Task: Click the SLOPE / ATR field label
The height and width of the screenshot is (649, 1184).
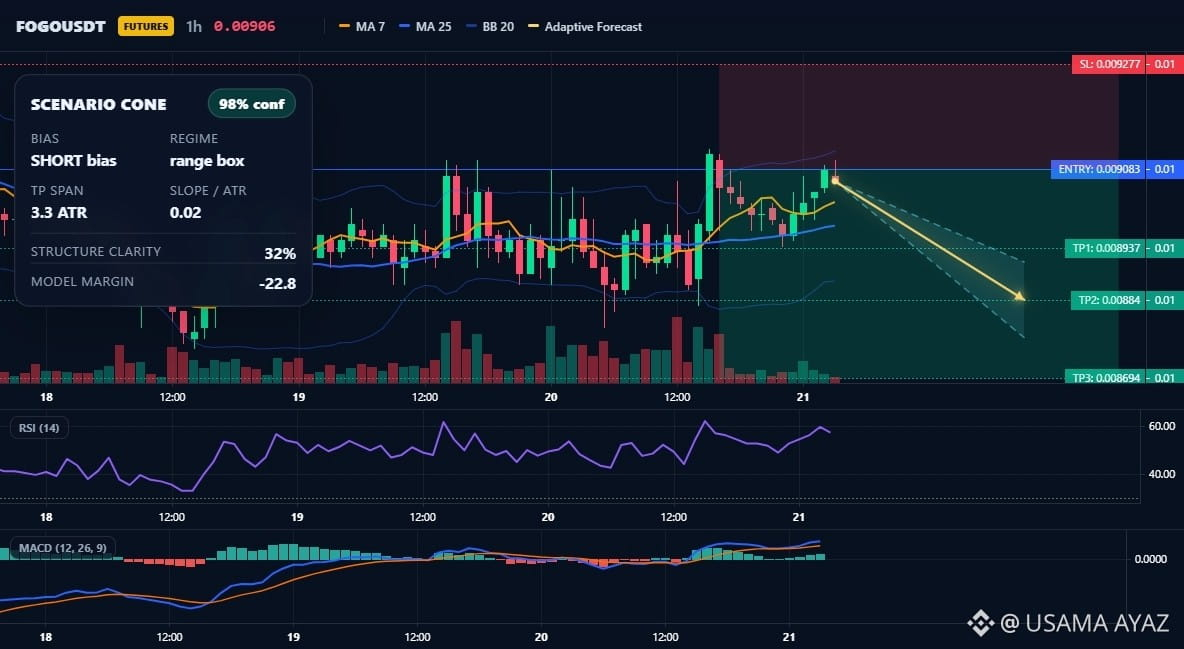Action: 208,190
